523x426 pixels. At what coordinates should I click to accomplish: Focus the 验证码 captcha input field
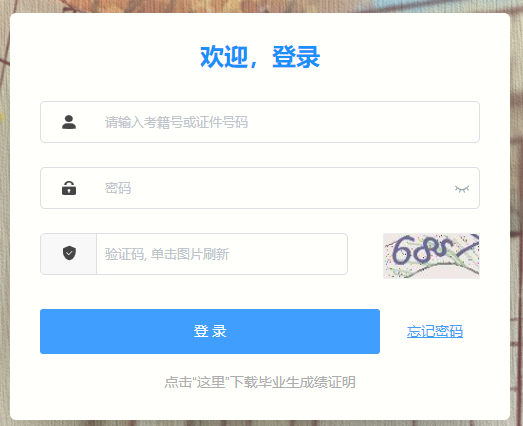(x=222, y=254)
